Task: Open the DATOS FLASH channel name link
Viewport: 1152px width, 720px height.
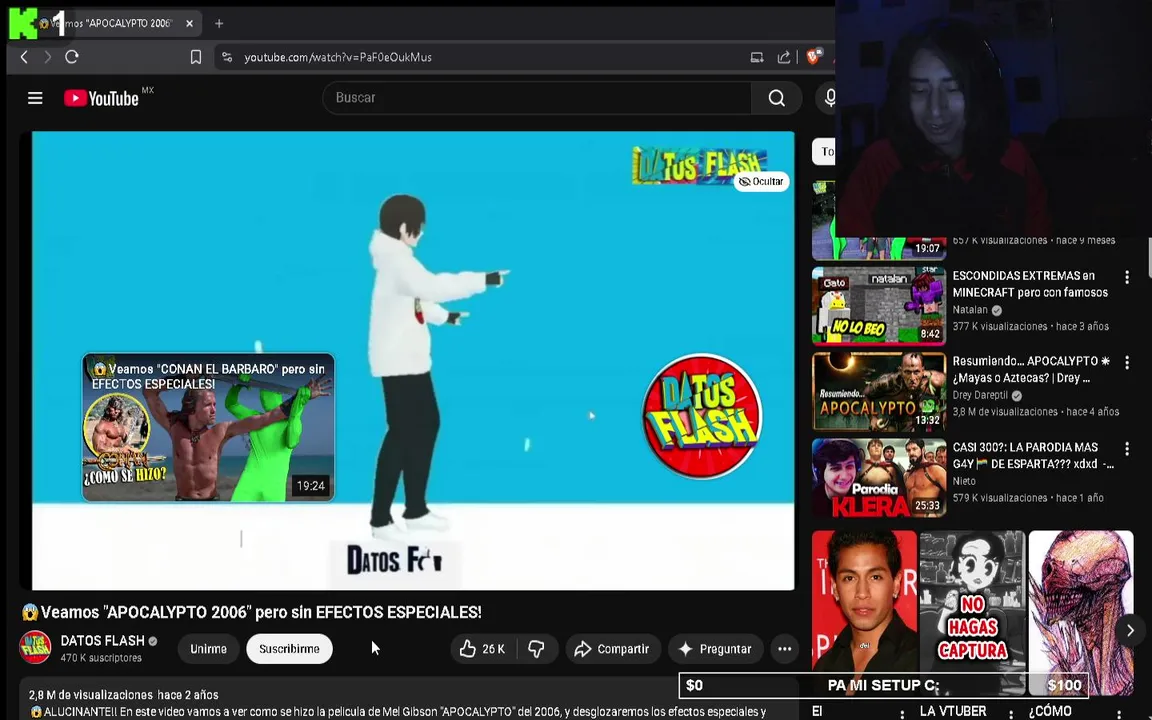Action: click(103, 641)
